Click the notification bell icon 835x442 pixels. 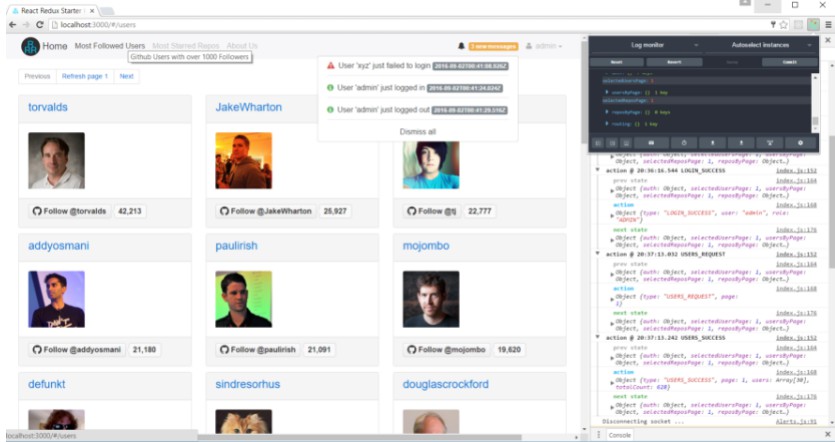[461, 46]
